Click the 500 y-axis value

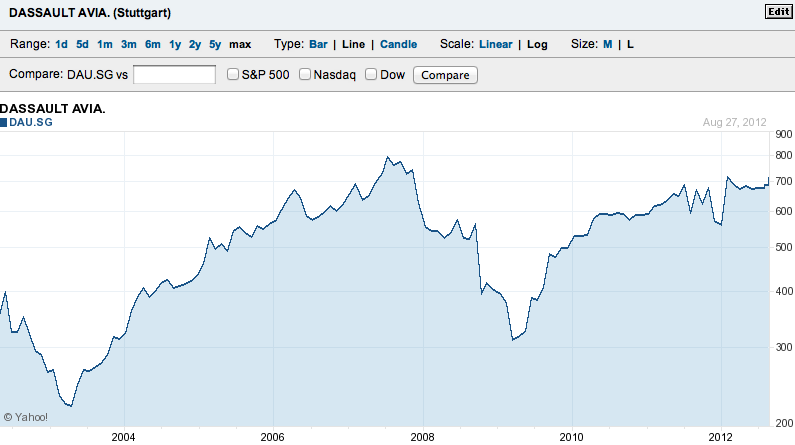tap(784, 247)
